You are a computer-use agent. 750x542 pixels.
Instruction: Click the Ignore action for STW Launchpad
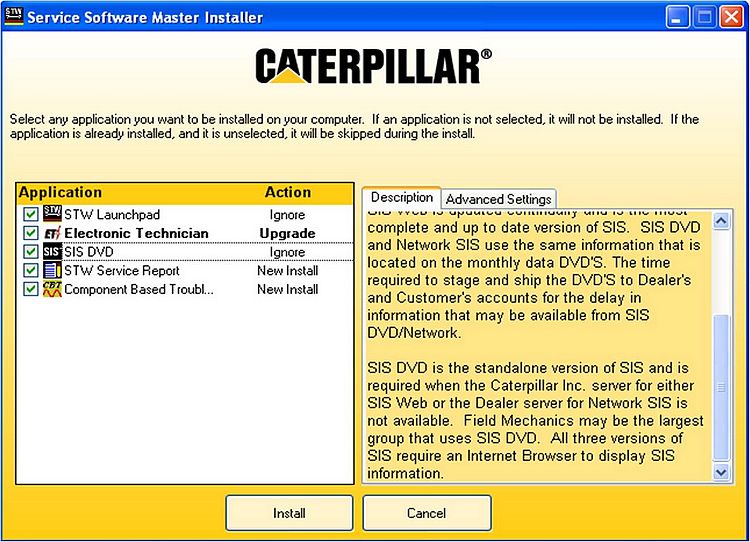(x=287, y=215)
